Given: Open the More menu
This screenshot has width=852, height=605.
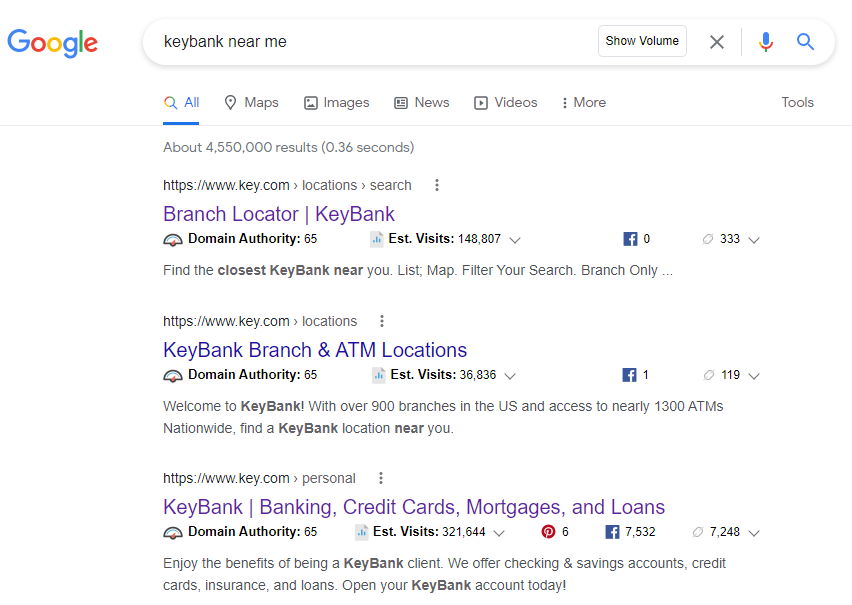Looking at the screenshot, I should coord(584,103).
